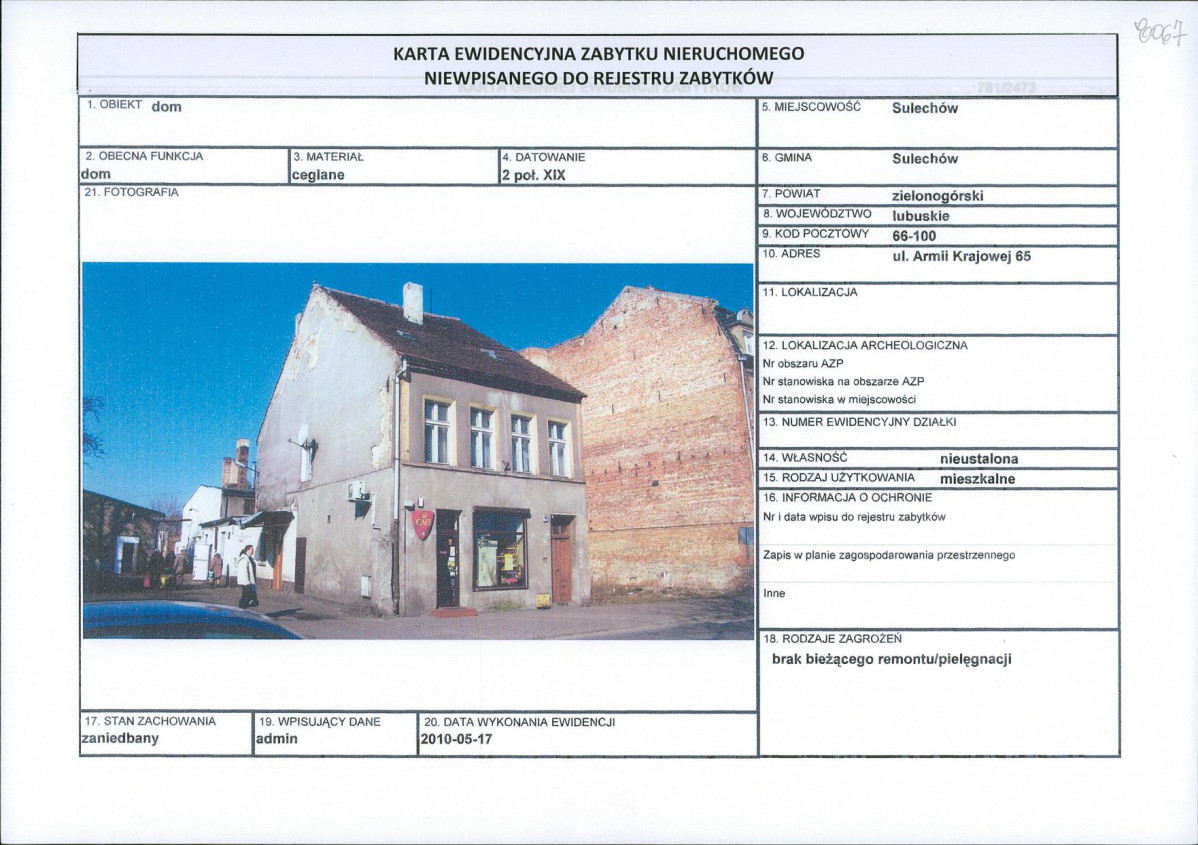This screenshot has width=1198, height=845.
Task: Click the record date "2010-05-17"
Action: [456, 740]
